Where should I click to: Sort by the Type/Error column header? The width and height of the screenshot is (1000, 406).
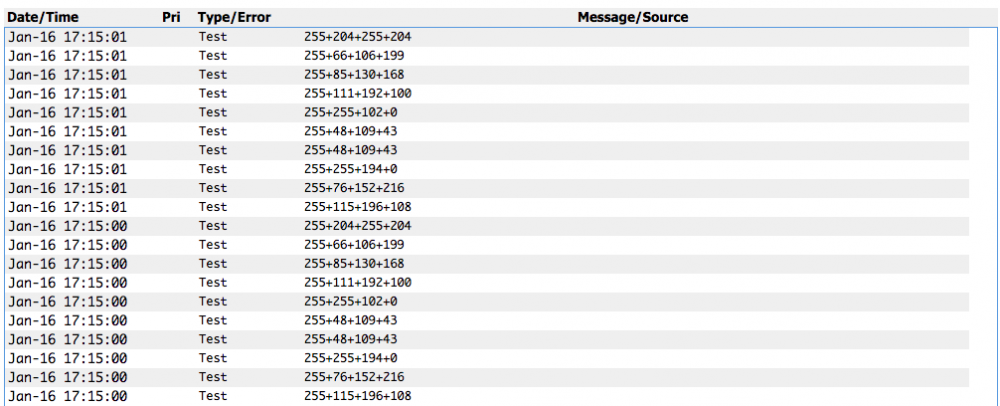pos(234,18)
